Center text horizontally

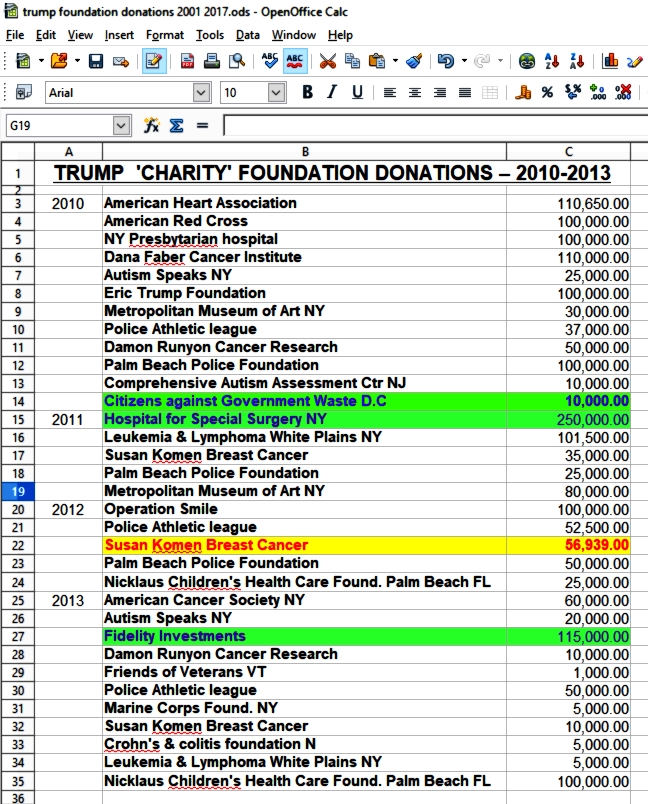(x=415, y=93)
